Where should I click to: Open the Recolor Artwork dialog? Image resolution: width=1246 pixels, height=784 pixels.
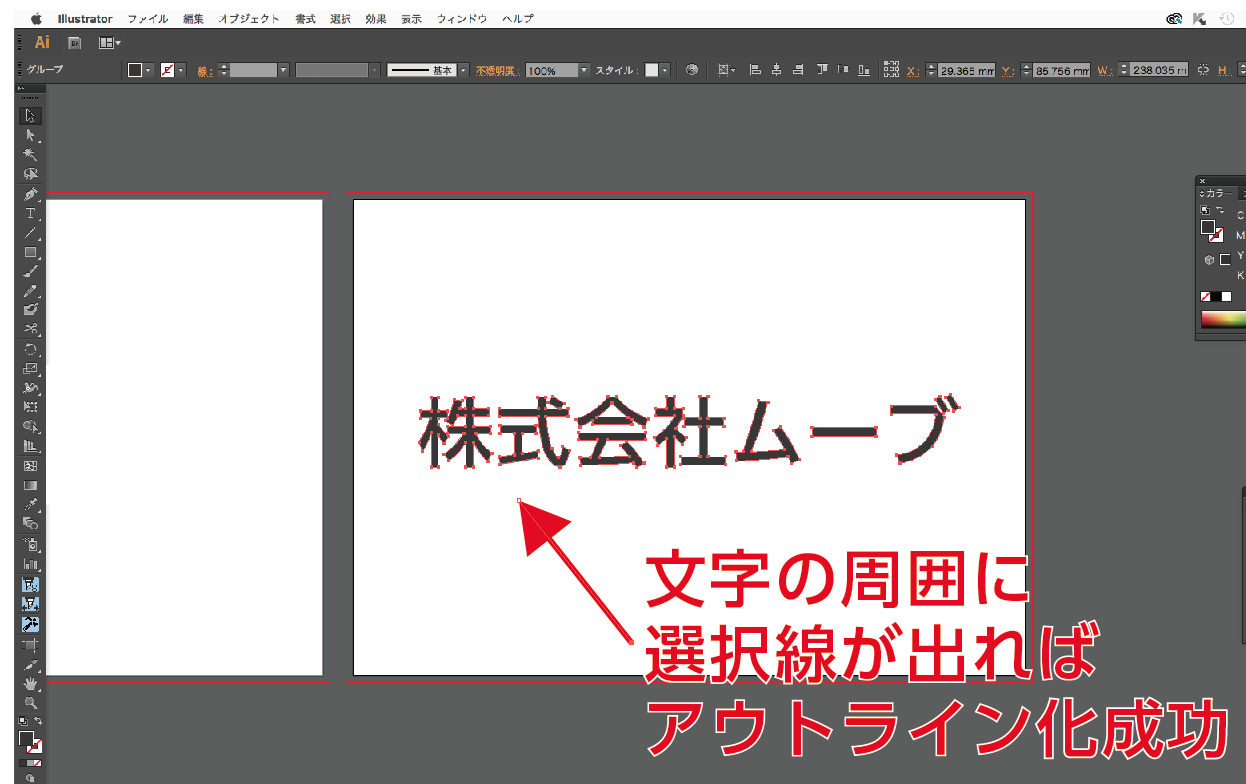691,70
